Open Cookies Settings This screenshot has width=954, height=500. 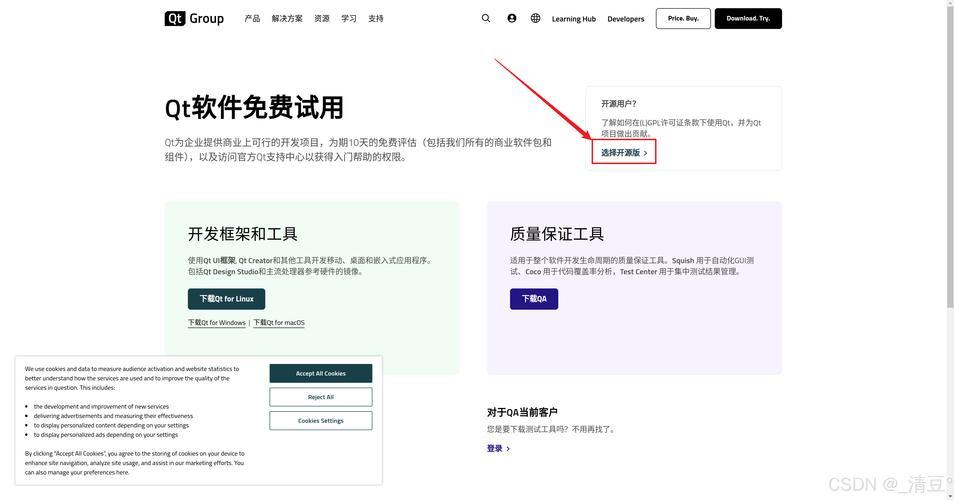coord(321,421)
